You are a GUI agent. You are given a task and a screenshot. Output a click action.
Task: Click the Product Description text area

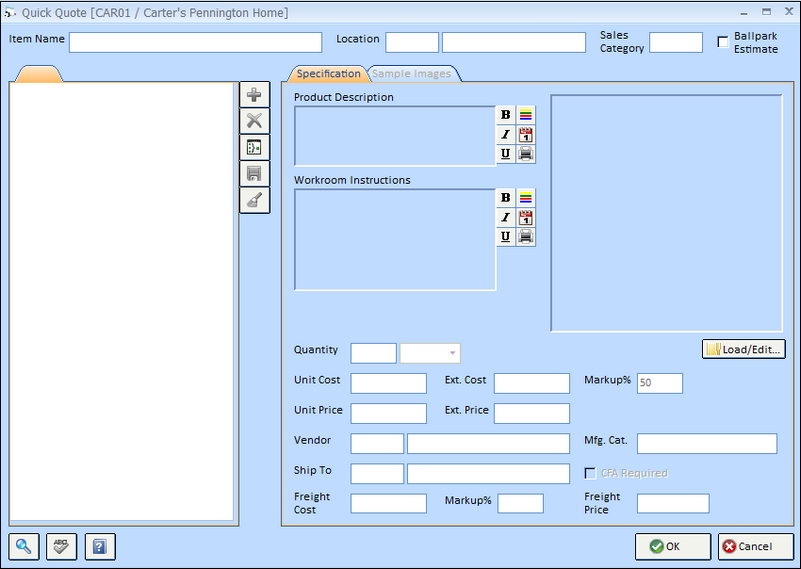pyautogui.click(x=395, y=136)
